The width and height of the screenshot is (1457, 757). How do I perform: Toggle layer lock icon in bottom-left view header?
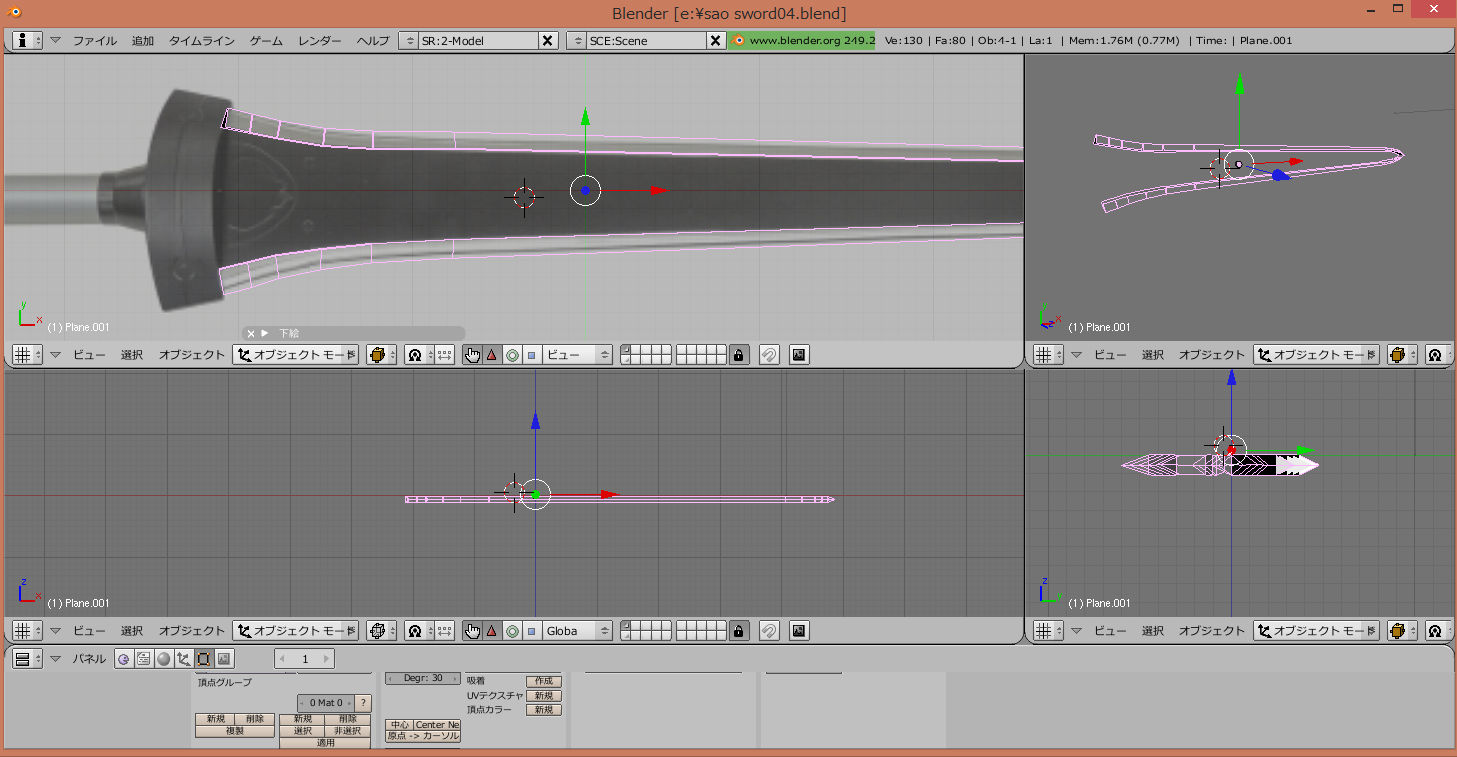click(x=739, y=631)
